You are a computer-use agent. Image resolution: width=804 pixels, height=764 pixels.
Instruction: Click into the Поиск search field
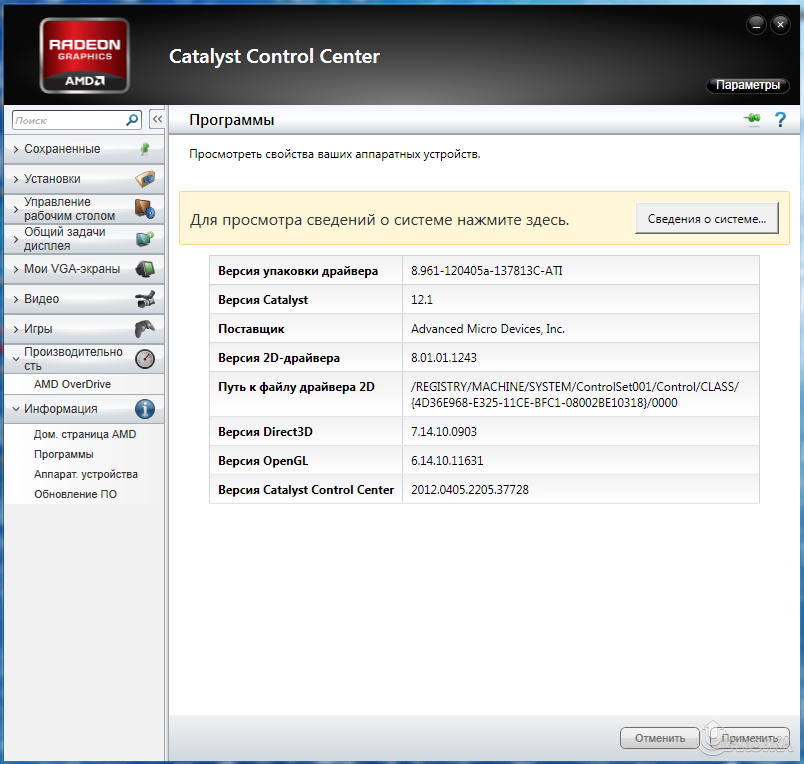[68, 120]
